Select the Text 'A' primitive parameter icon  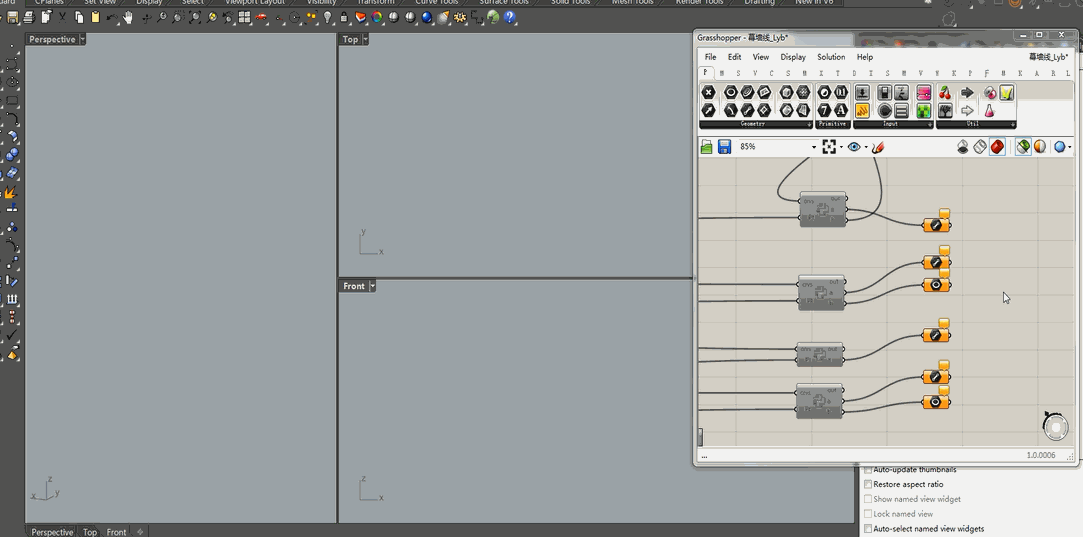841,111
